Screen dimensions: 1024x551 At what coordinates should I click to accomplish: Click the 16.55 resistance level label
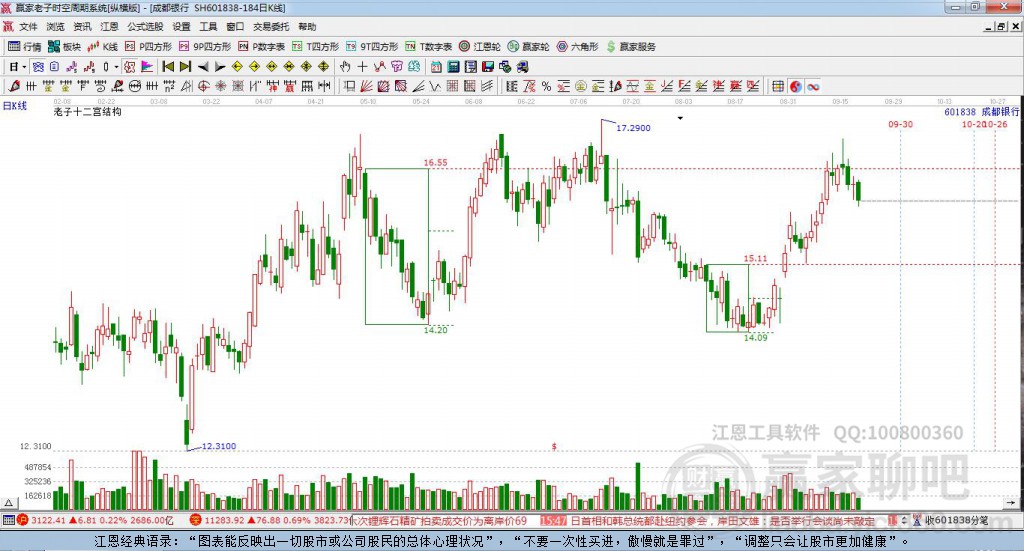pos(436,163)
